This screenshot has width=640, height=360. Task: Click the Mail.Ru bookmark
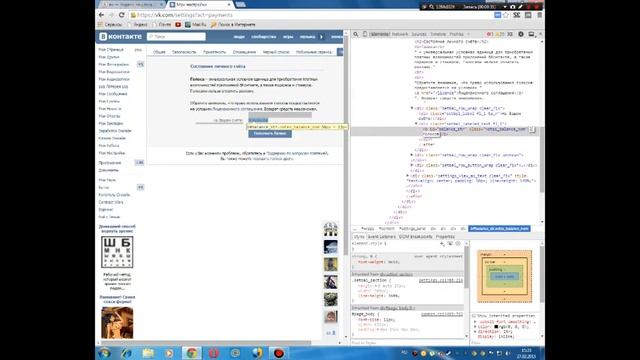pos(196,24)
